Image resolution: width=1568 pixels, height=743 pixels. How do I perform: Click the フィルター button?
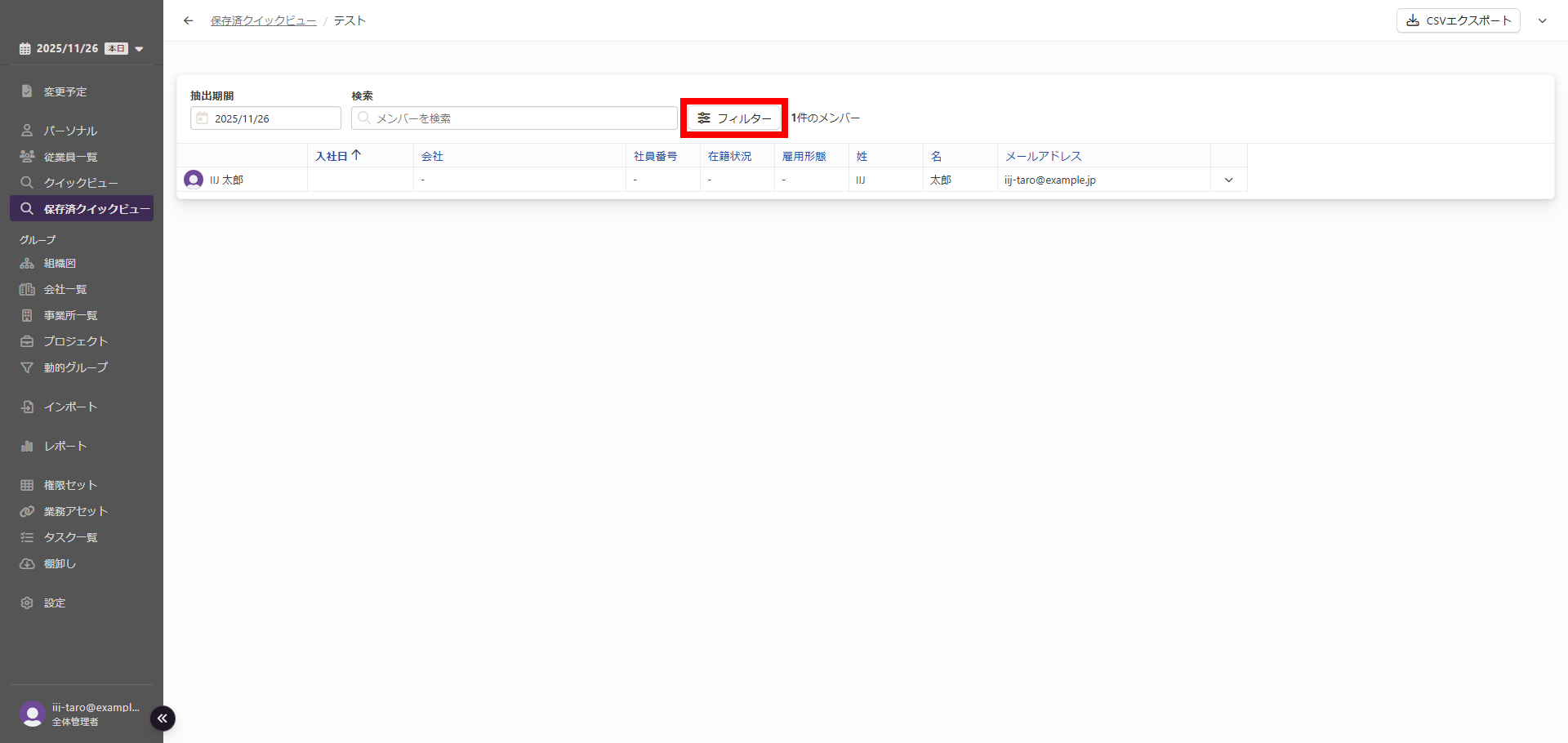point(734,118)
